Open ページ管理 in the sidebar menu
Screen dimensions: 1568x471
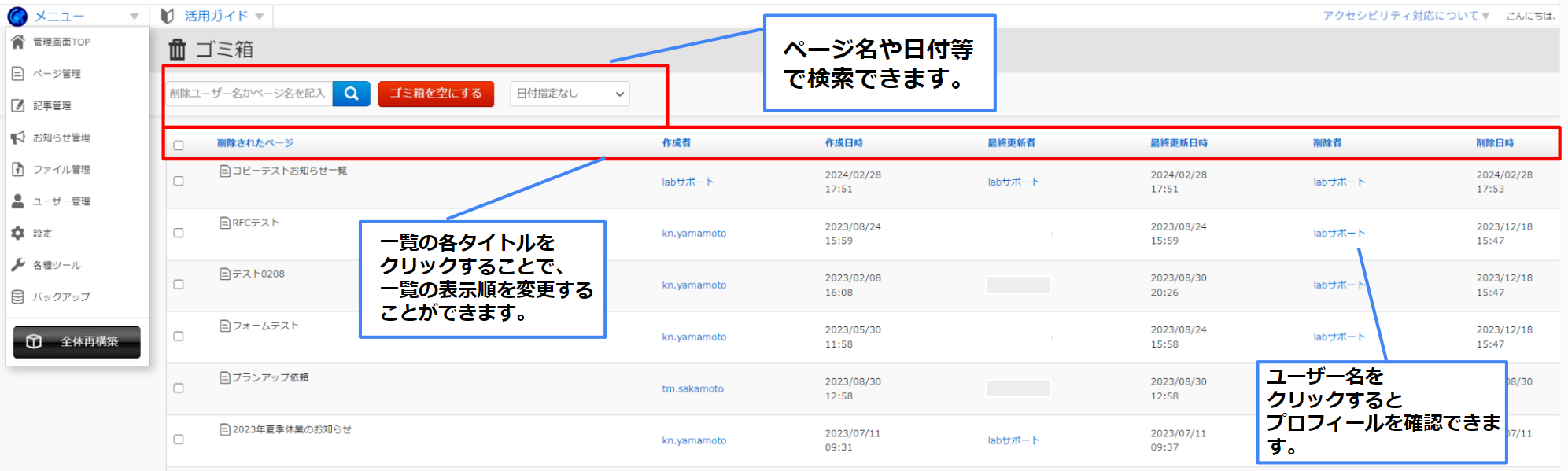(x=57, y=73)
